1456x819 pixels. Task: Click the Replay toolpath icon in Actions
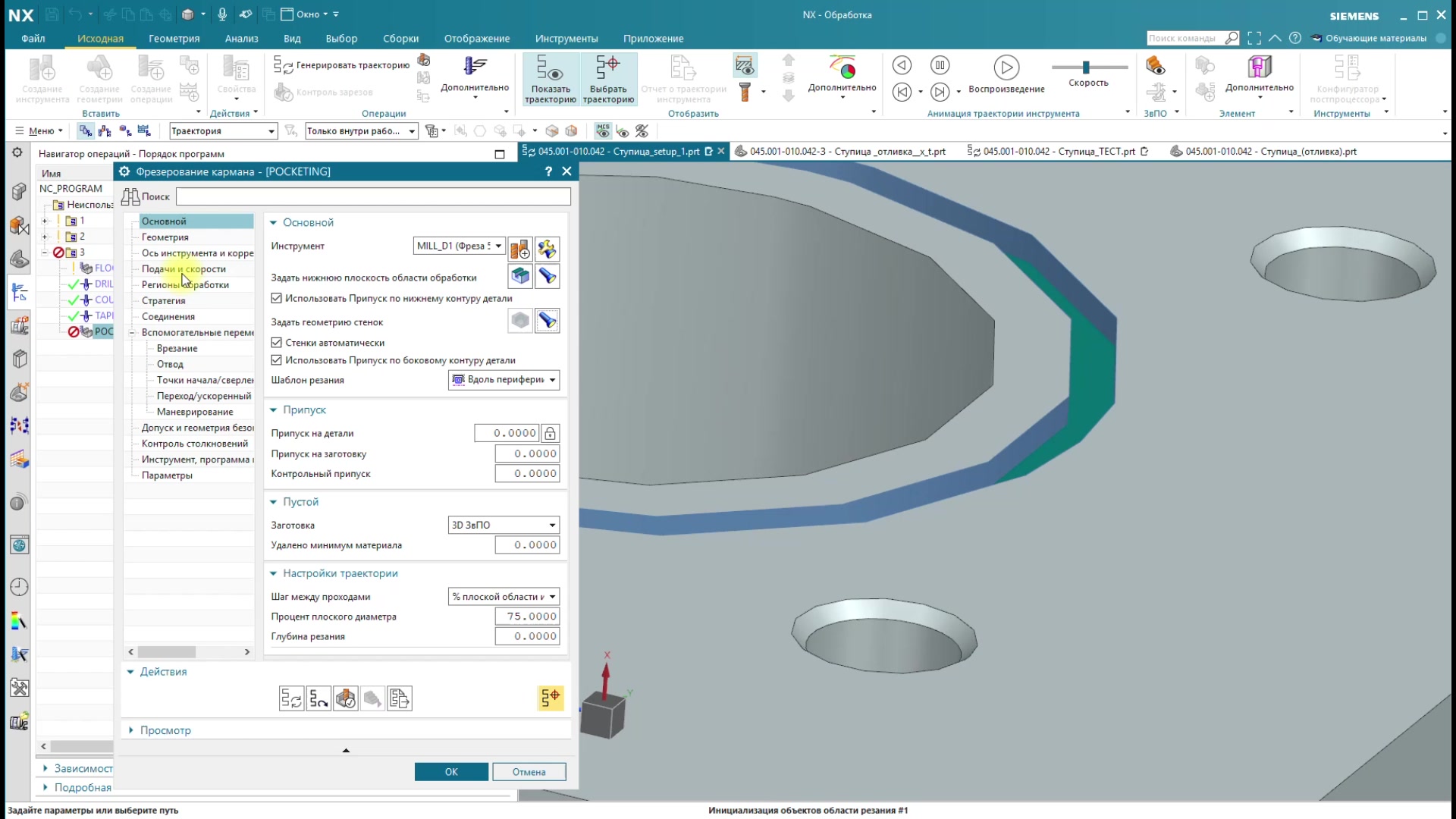pyautogui.click(x=318, y=698)
